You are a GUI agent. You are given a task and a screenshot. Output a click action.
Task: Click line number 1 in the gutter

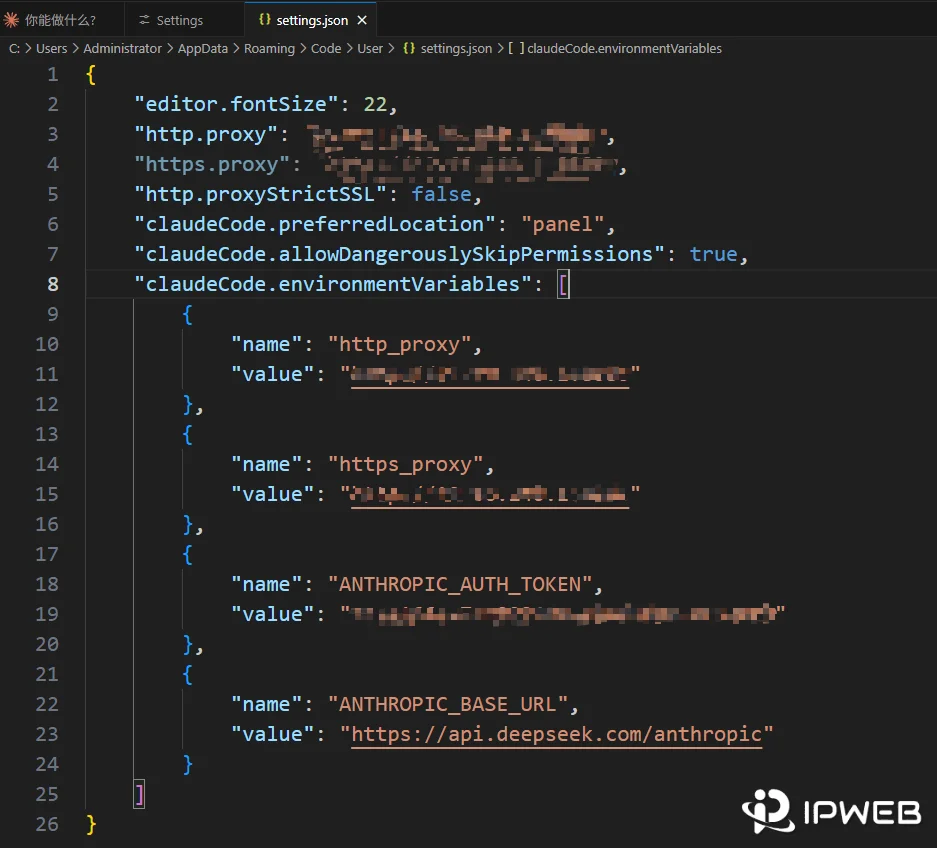coord(53,75)
